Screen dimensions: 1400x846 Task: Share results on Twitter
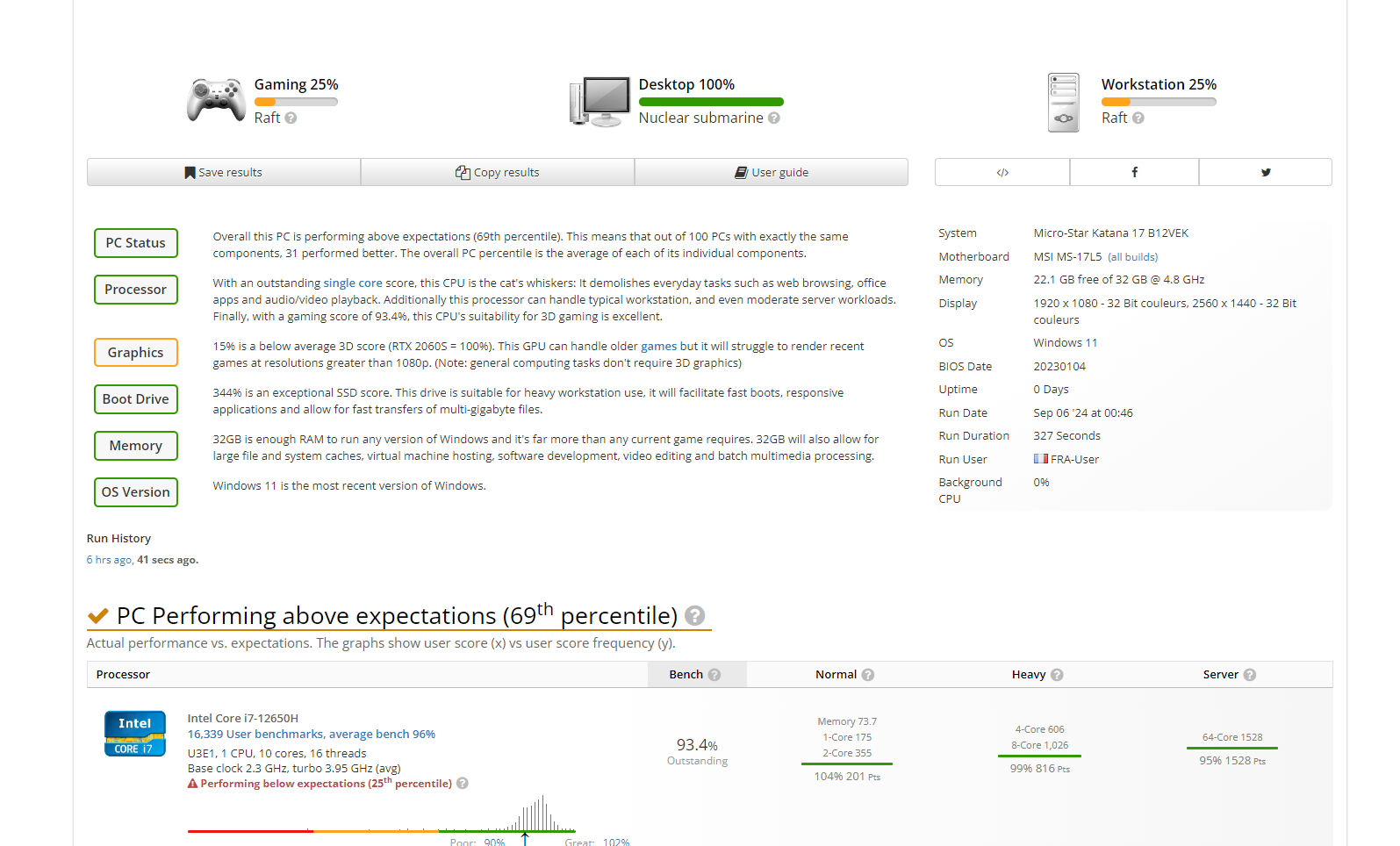click(x=1266, y=172)
